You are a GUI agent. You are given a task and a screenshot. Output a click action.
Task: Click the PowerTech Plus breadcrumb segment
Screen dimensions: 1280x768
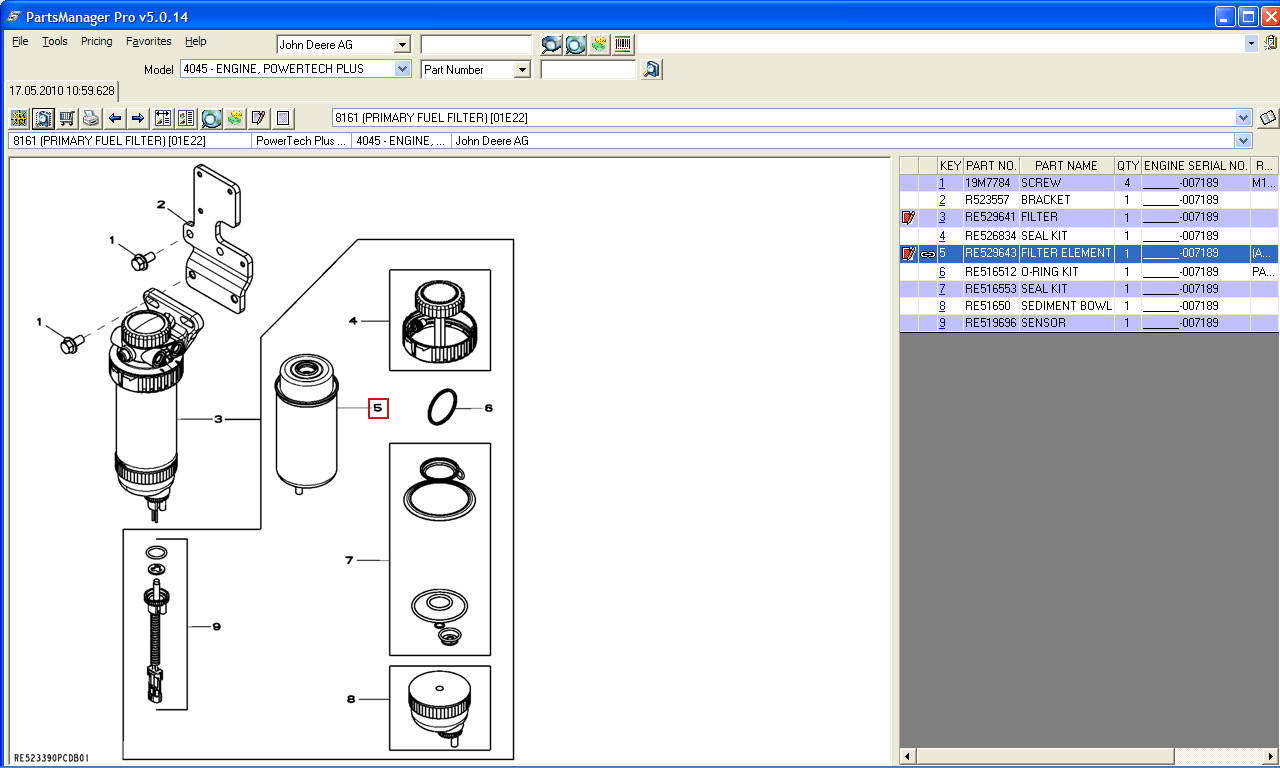[x=302, y=141]
